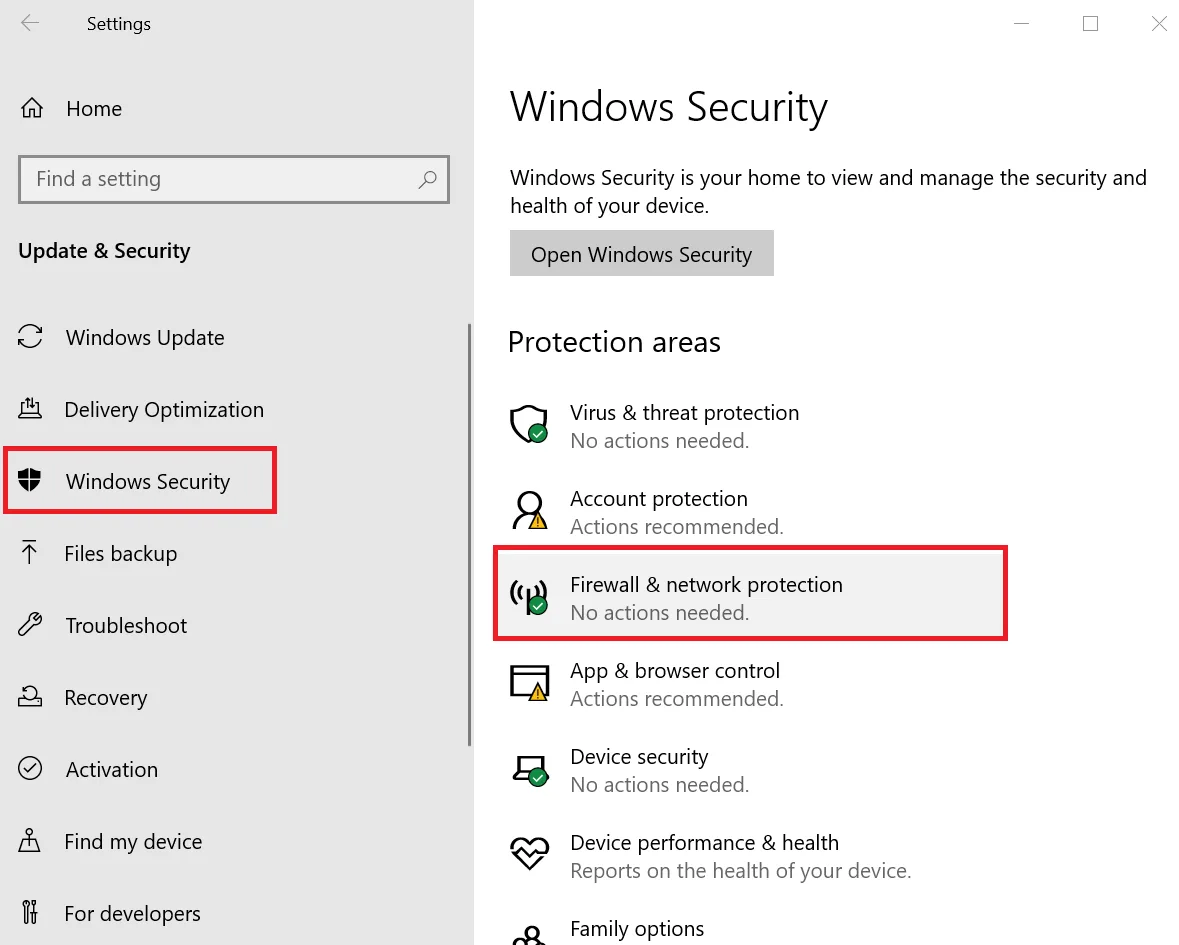Click the sidebar vertical scrollbar
Screen dimensions: 1179x945
click(469, 535)
